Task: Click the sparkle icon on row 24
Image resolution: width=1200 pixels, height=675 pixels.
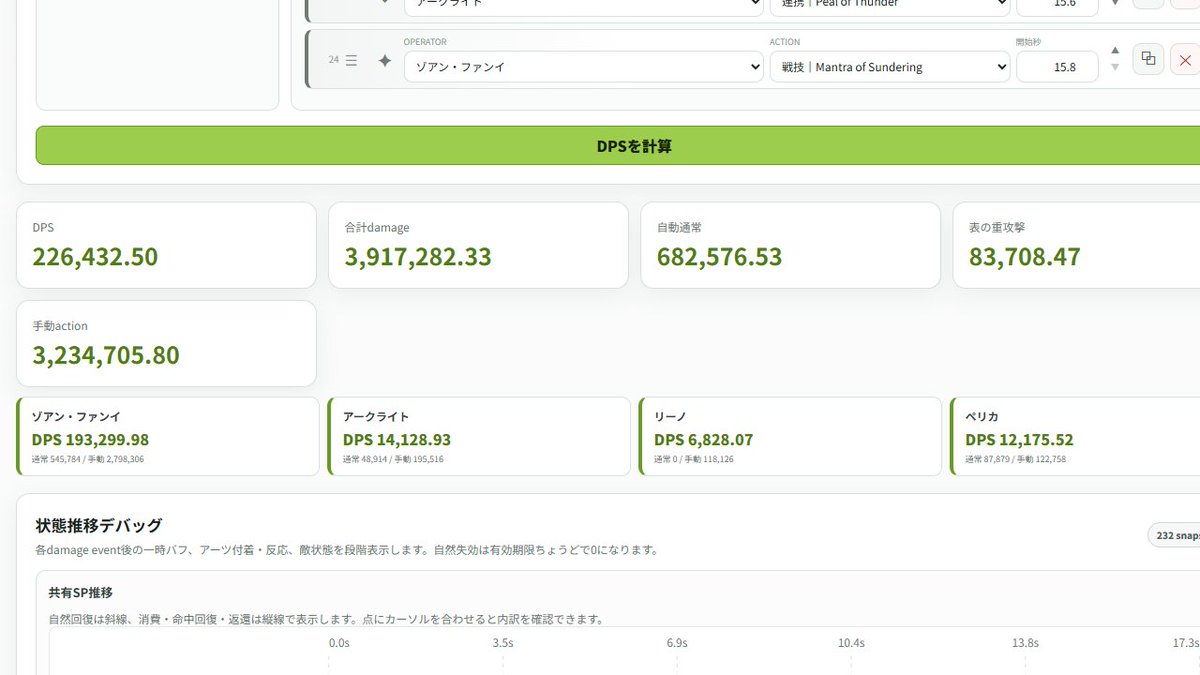Action: pyautogui.click(x=384, y=61)
